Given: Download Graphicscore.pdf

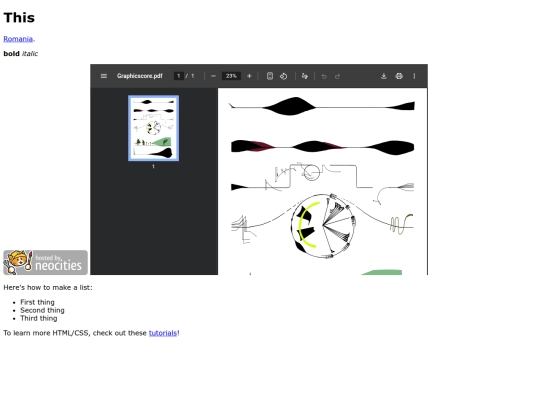Looking at the screenshot, I should [384, 76].
